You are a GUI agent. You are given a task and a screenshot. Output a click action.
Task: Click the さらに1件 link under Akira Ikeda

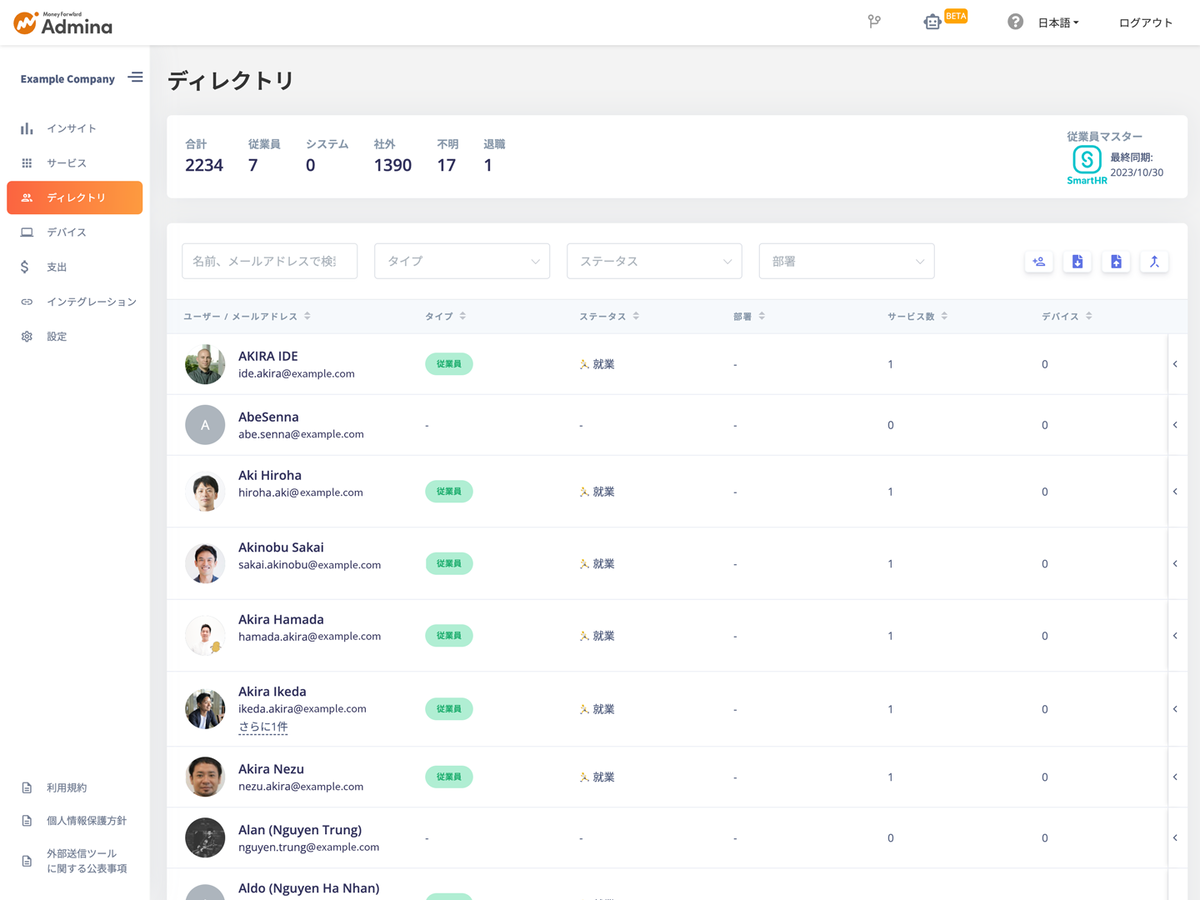click(263, 727)
